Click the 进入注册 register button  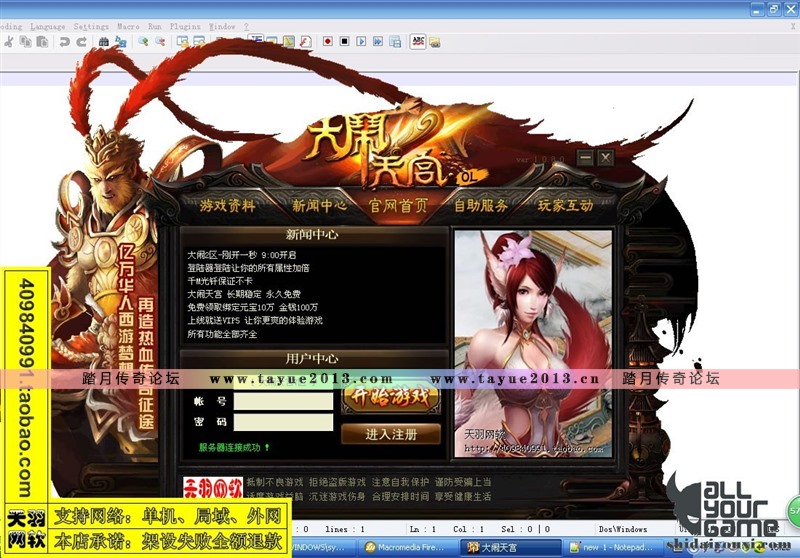pos(390,434)
